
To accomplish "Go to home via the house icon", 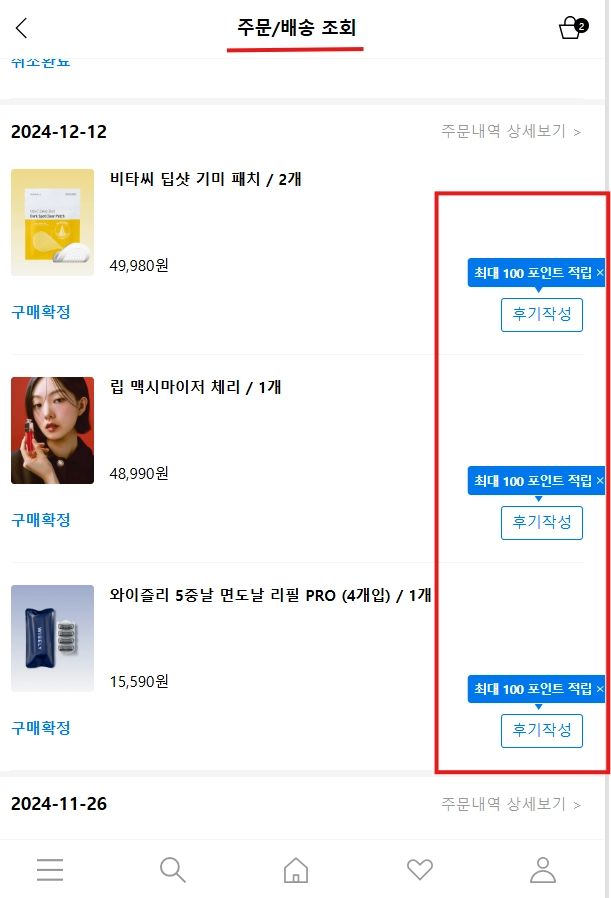I will coord(296,869).
